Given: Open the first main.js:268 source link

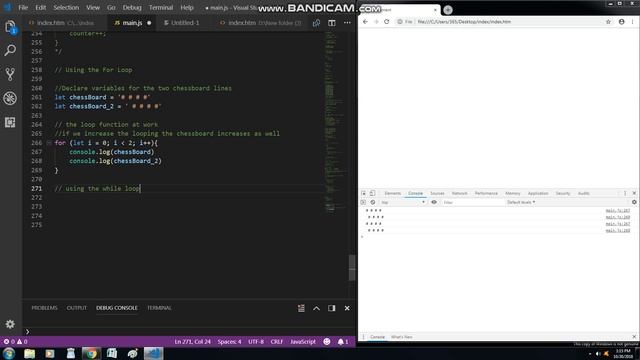Looking at the screenshot, I should tap(618, 217).
